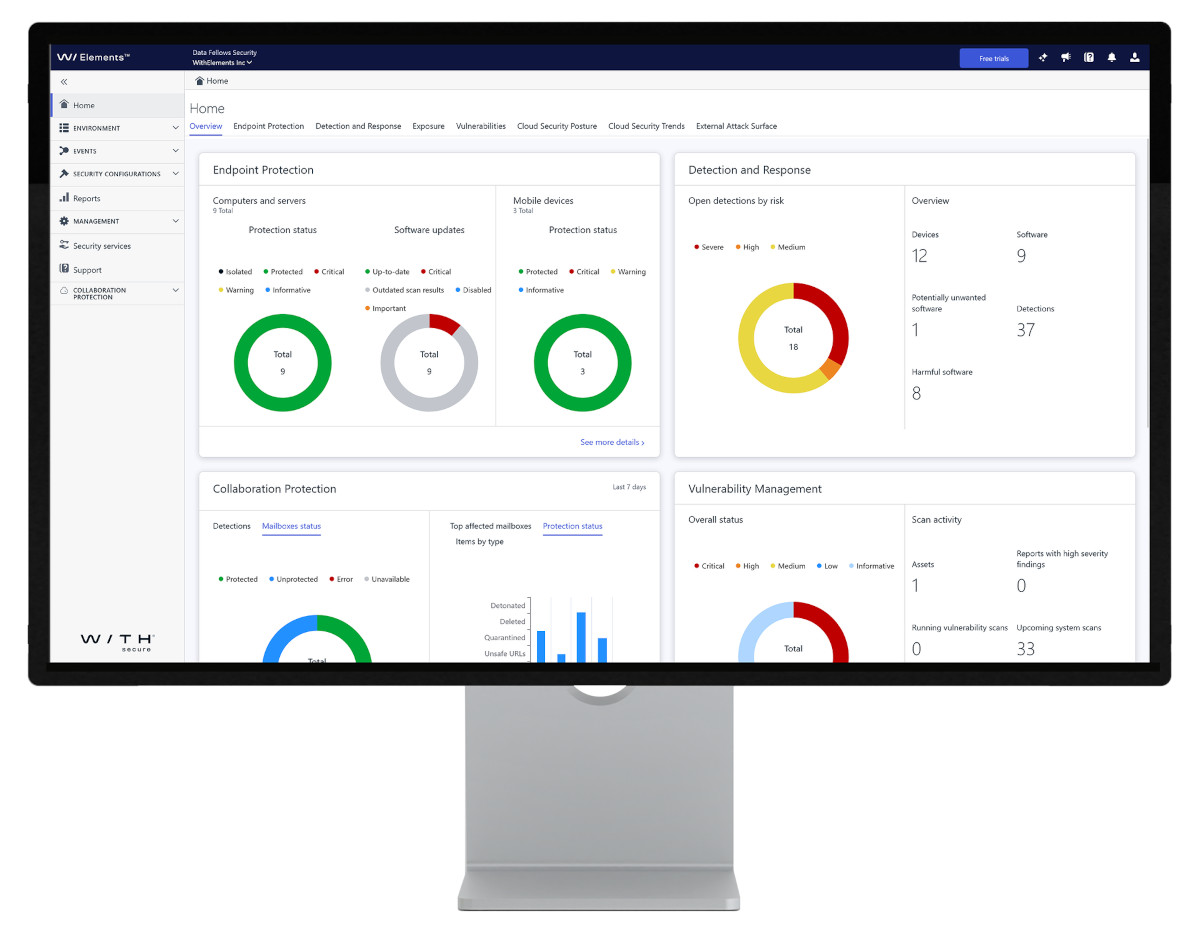Open the WithElements Inc organization dropdown
This screenshot has height=931, width=1200.
click(x=222, y=63)
